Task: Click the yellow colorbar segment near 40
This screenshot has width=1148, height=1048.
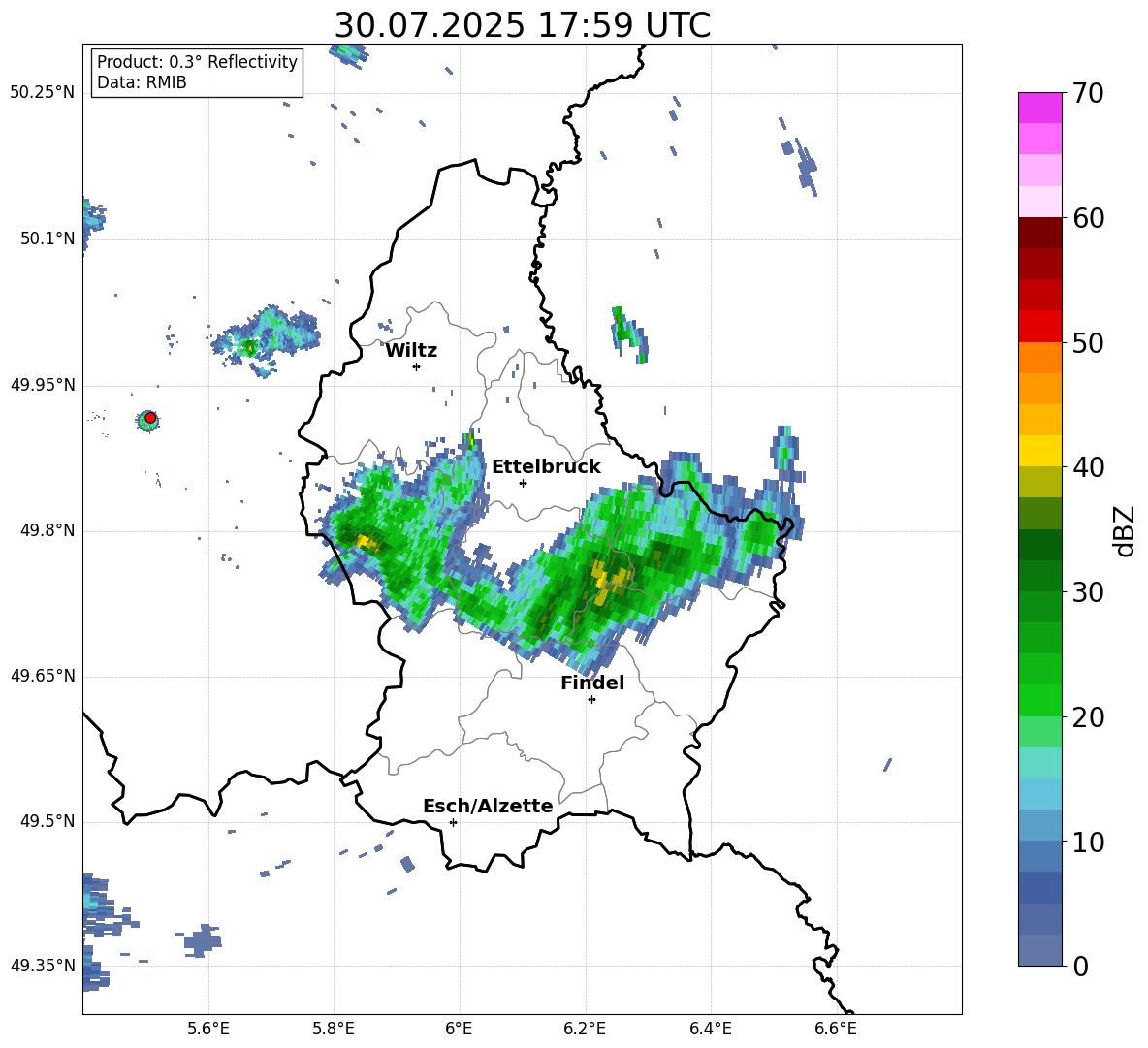Action: click(1039, 451)
